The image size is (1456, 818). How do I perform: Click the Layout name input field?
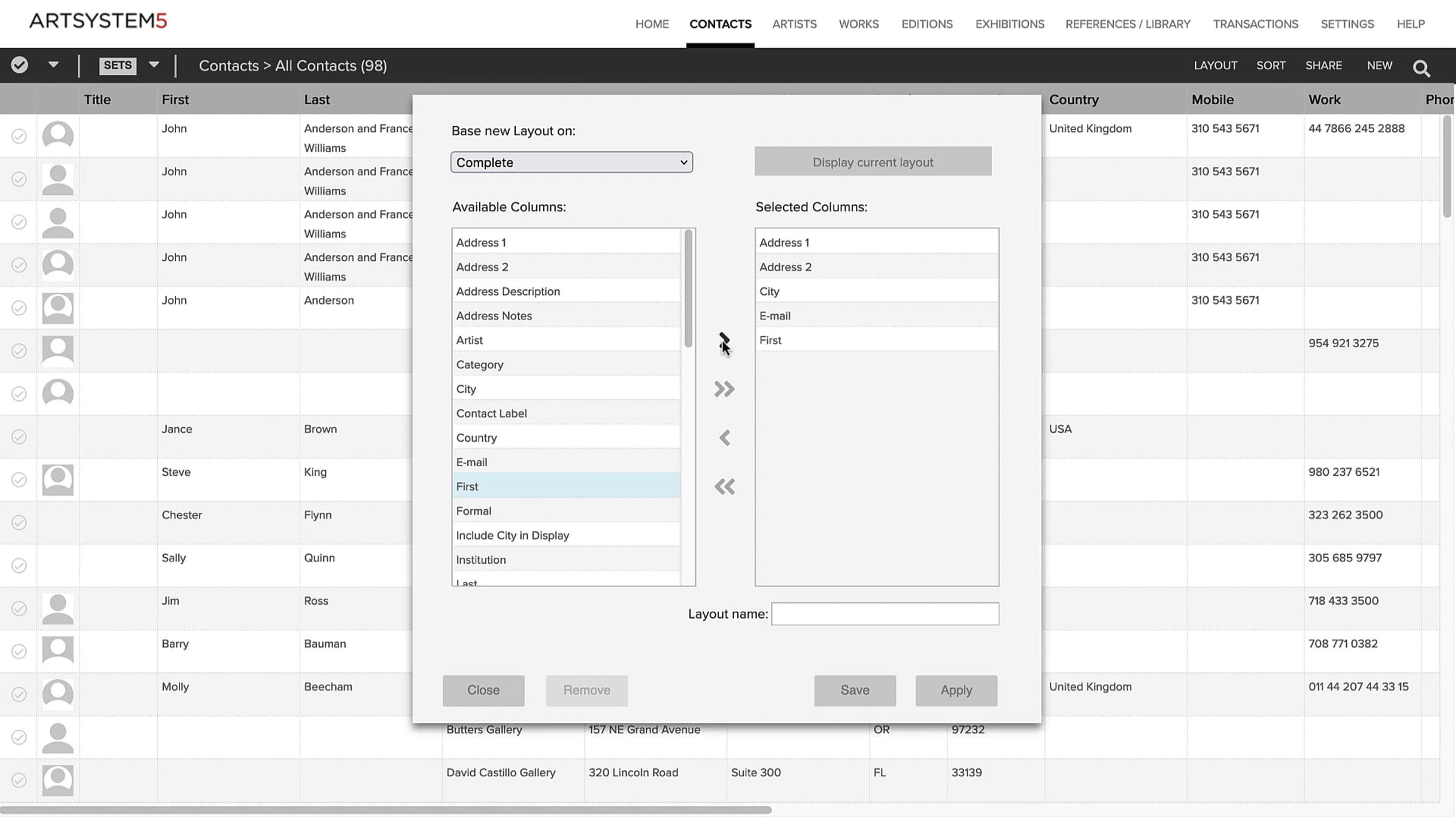pos(885,614)
